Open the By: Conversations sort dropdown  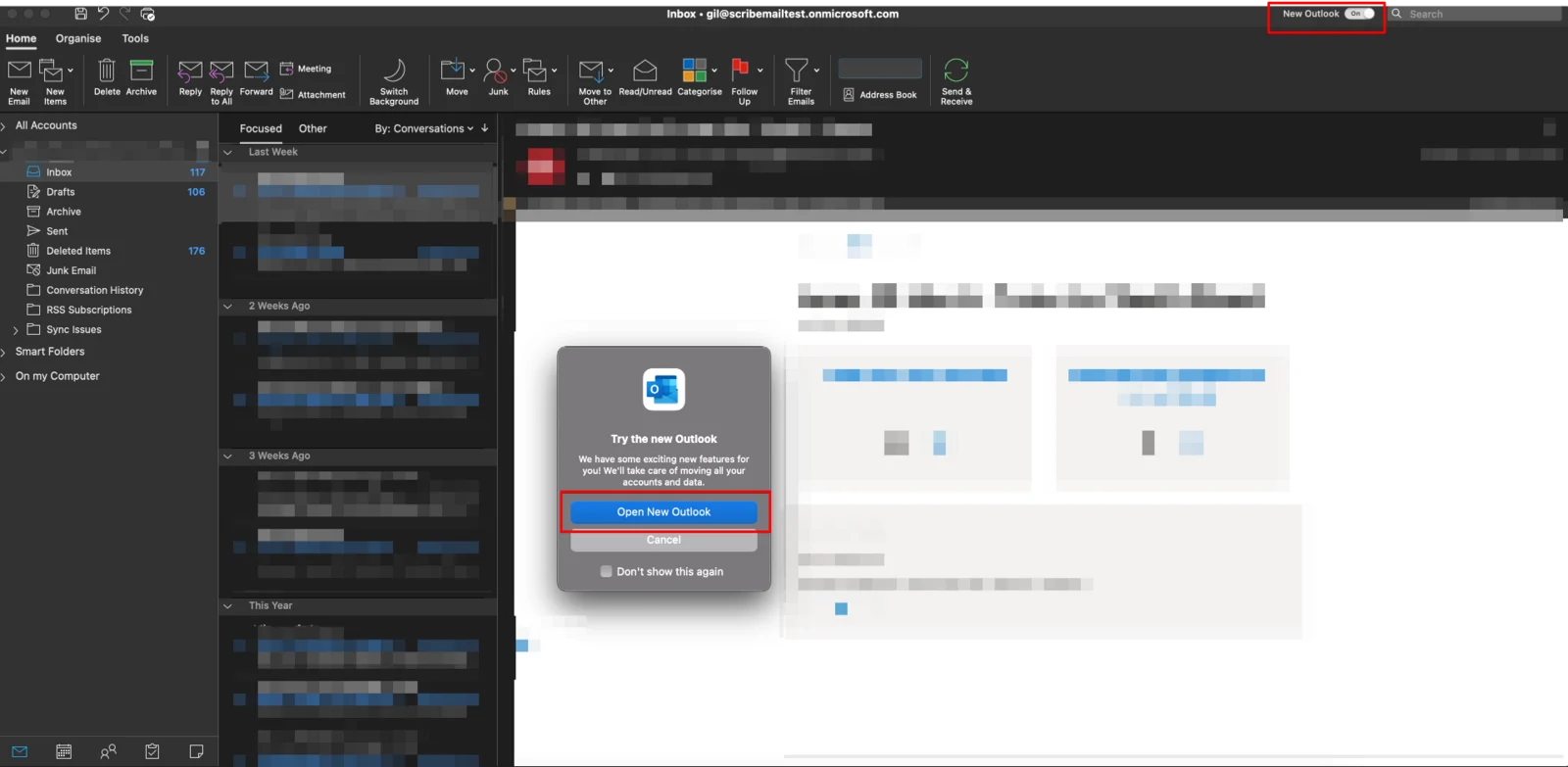[424, 128]
